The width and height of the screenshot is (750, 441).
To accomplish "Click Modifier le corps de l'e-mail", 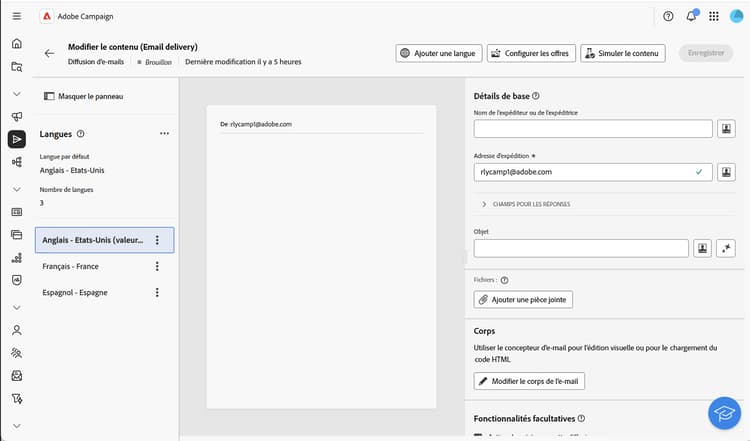I will pos(529,381).
